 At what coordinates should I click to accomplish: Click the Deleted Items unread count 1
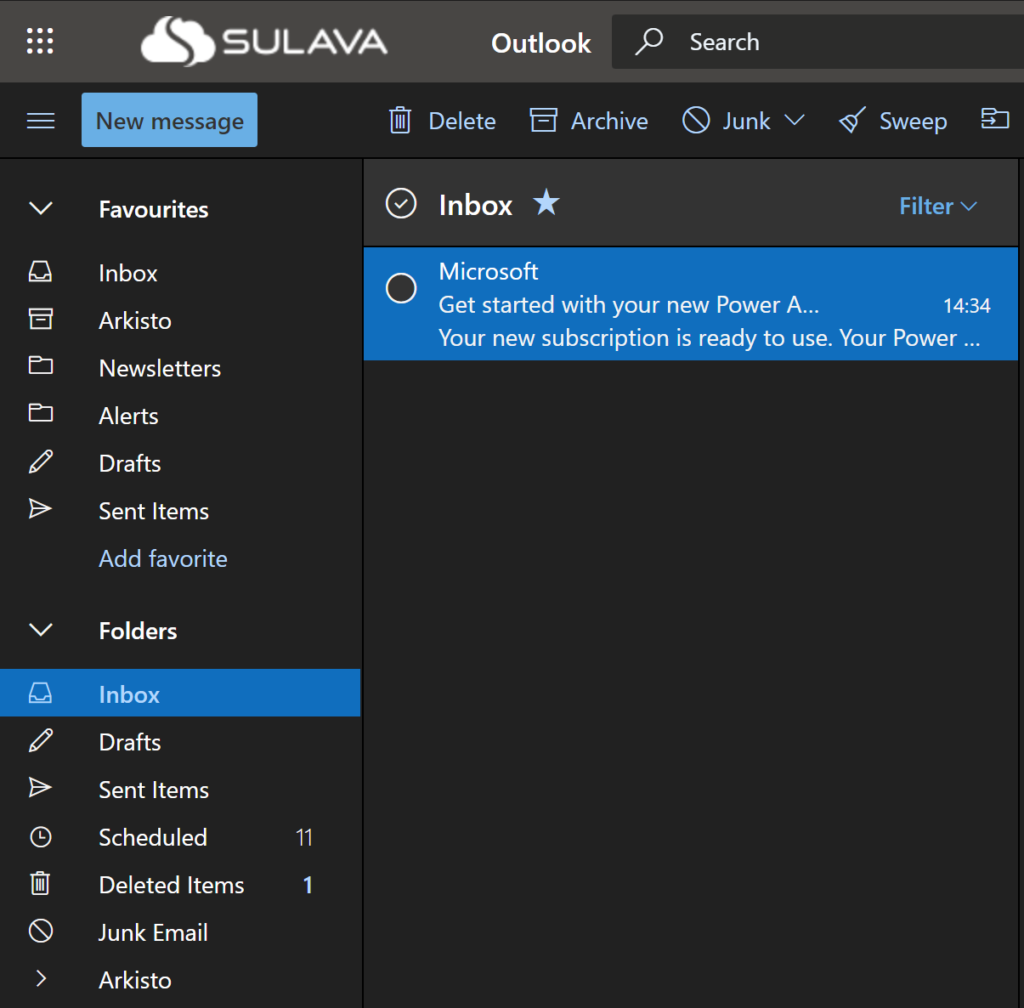pos(308,885)
